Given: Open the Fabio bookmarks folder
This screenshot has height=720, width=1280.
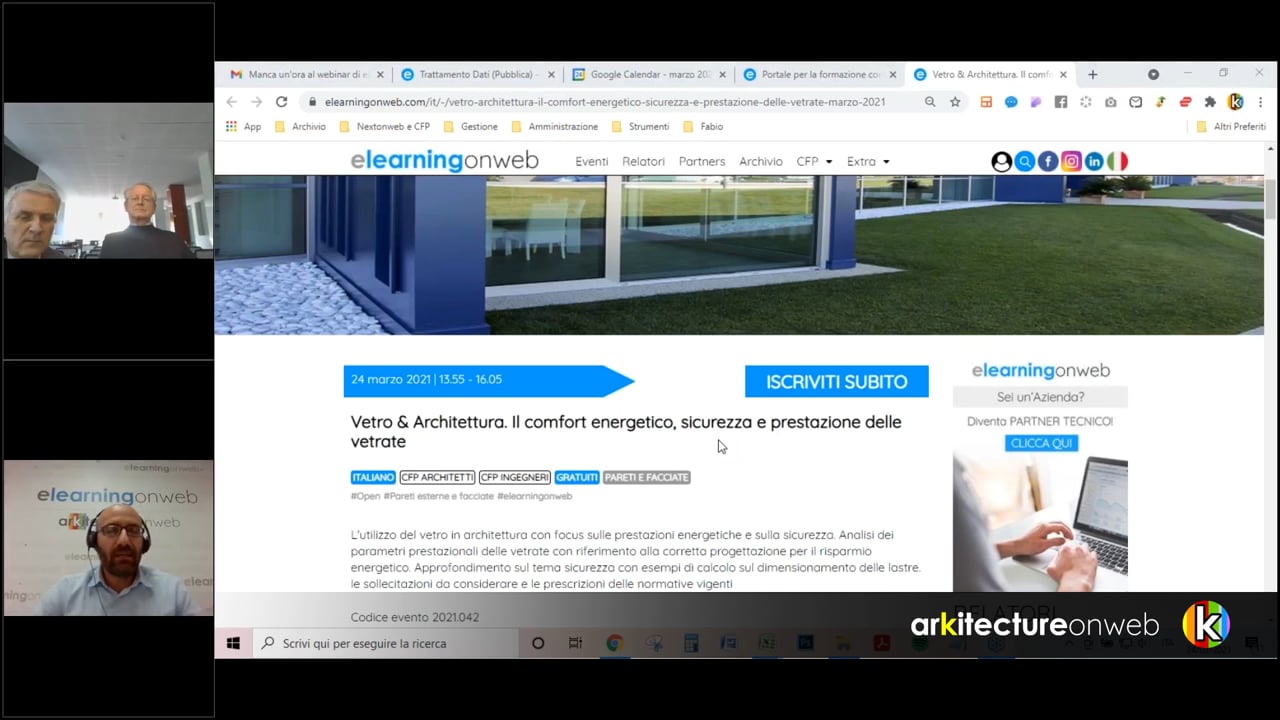Looking at the screenshot, I should pos(702,127).
